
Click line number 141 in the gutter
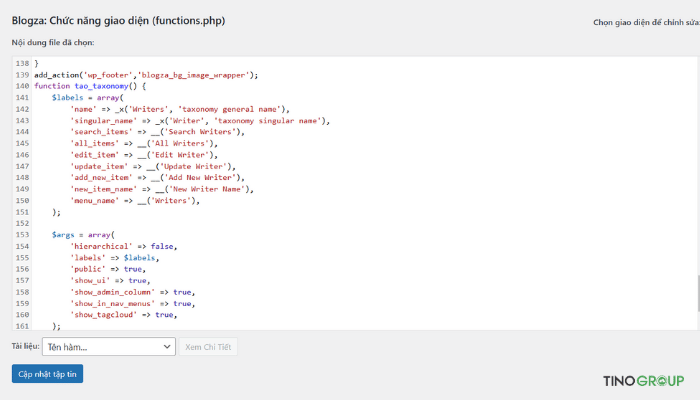tap(22, 97)
